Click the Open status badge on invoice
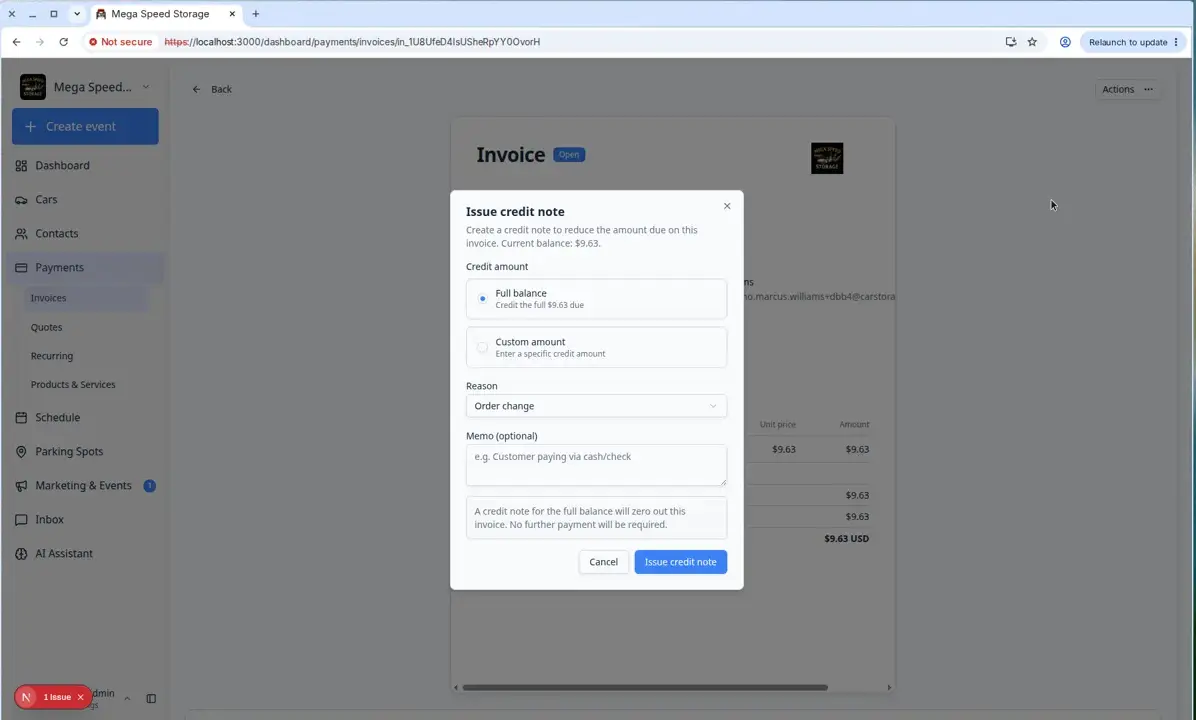The height and width of the screenshot is (720, 1196). pos(569,155)
